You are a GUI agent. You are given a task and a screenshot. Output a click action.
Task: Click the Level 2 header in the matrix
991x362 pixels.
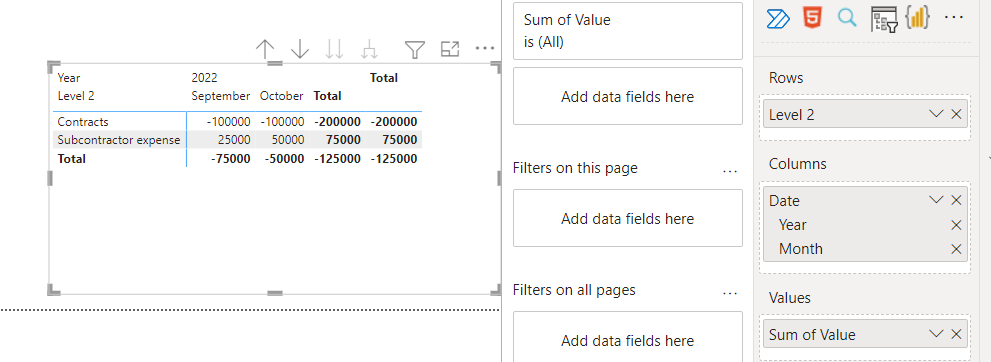pyautogui.click(x=75, y=96)
